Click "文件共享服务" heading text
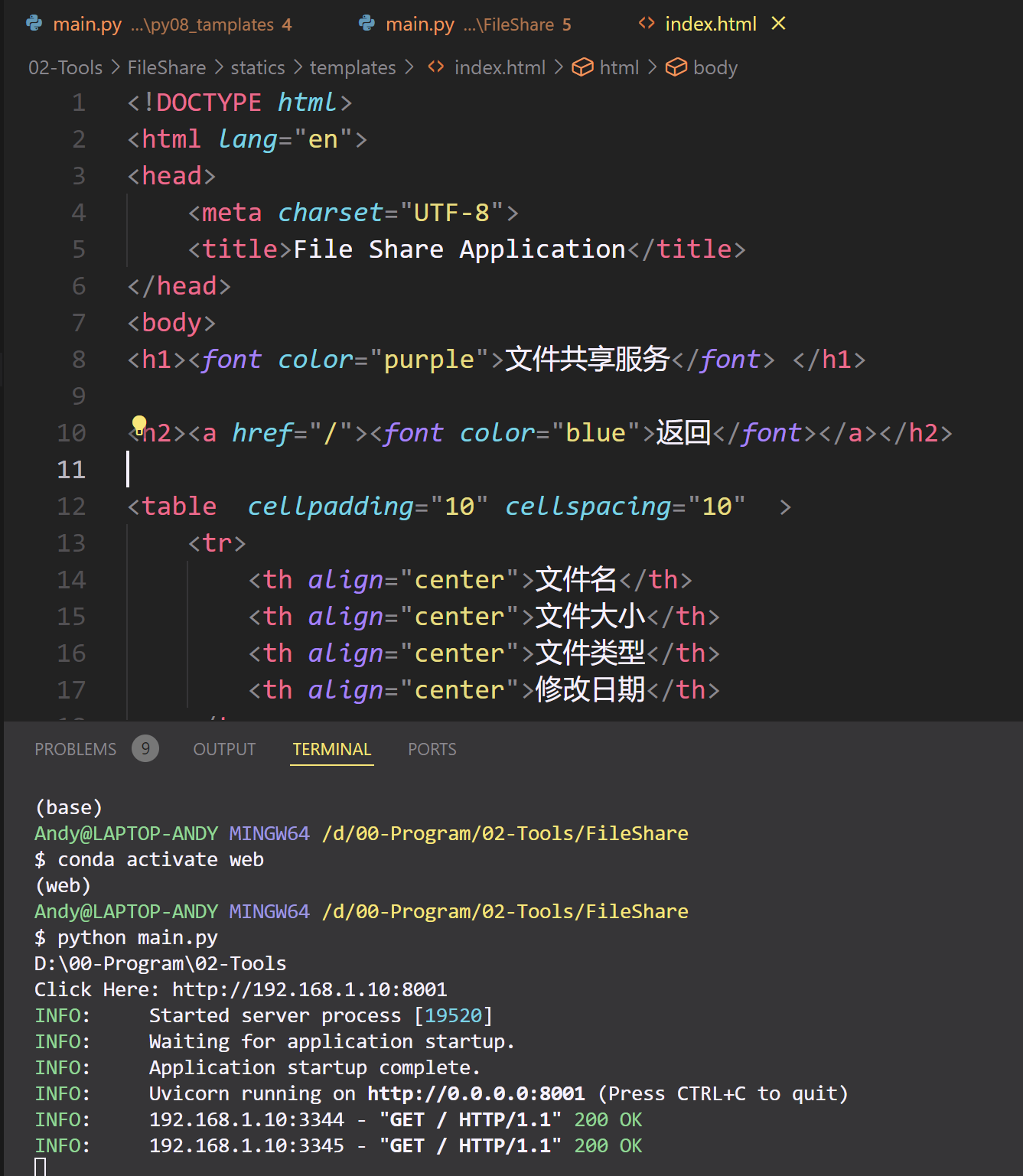Image resolution: width=1023 pixels, height=1176 pixels. (x=588, y=360)
